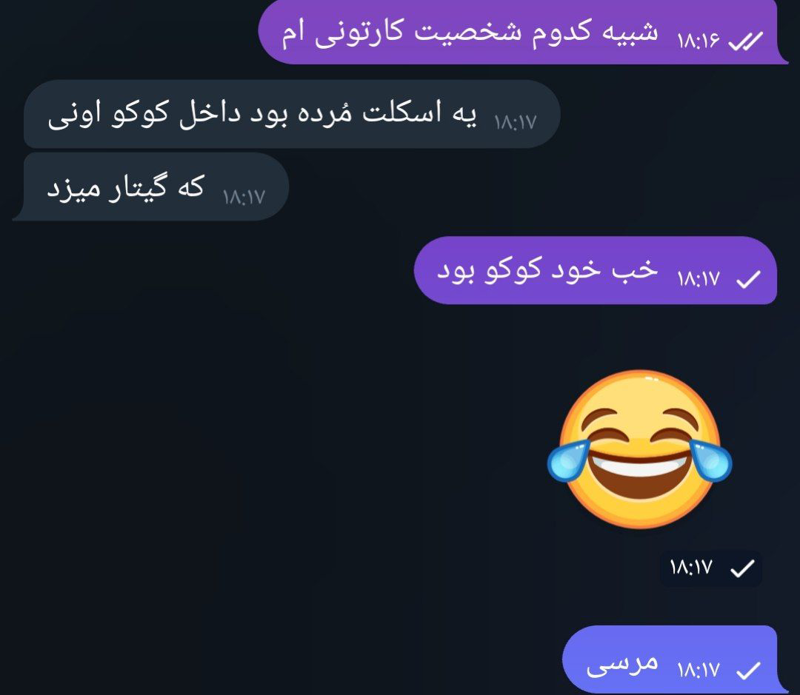This screenshot has height=695, width=800.
Task: Select the 'خب خود کوکو بود' message bubble
Action: [595, 270]
